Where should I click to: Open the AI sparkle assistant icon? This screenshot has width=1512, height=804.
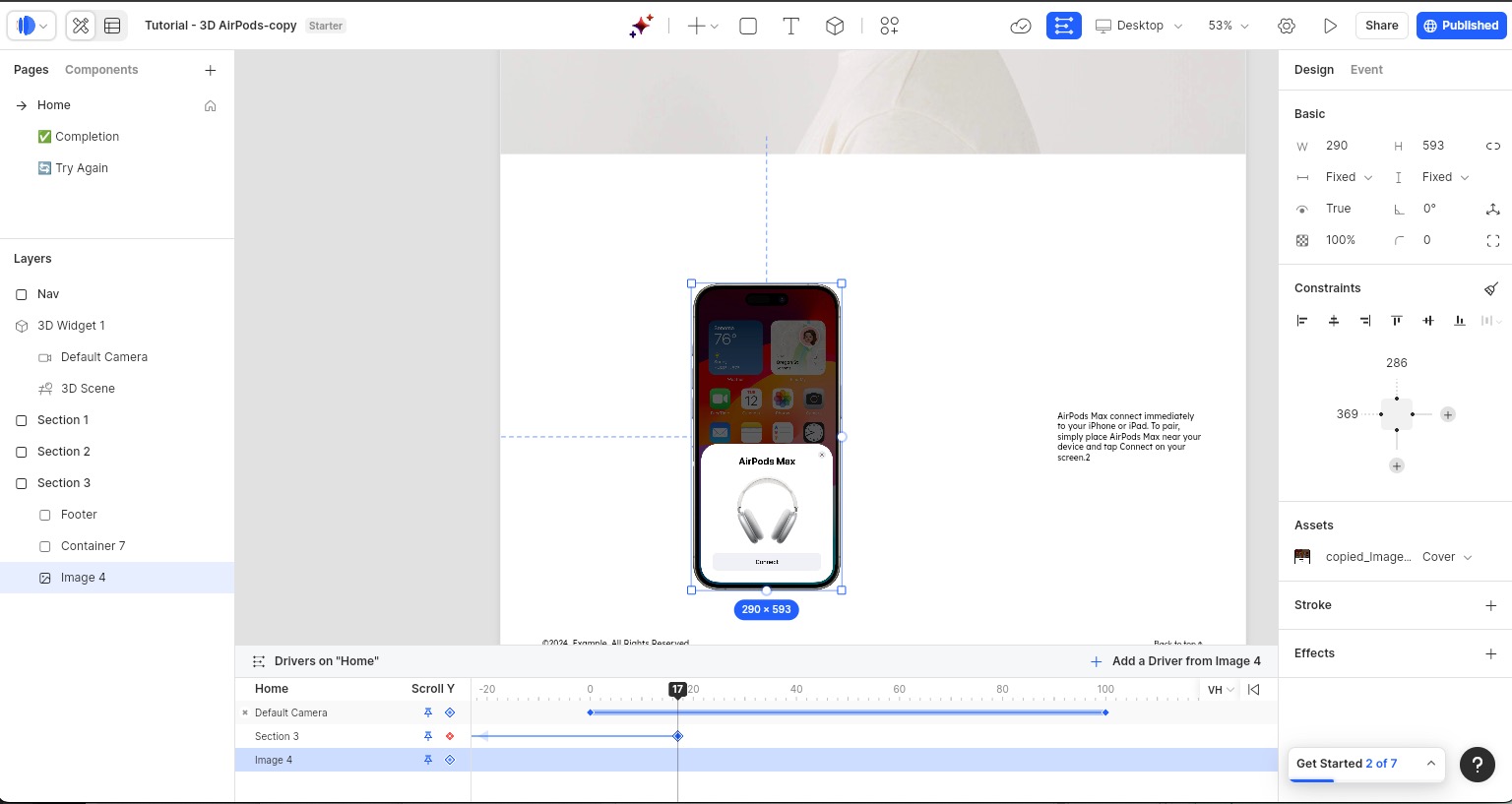click(x=641, y=27)
